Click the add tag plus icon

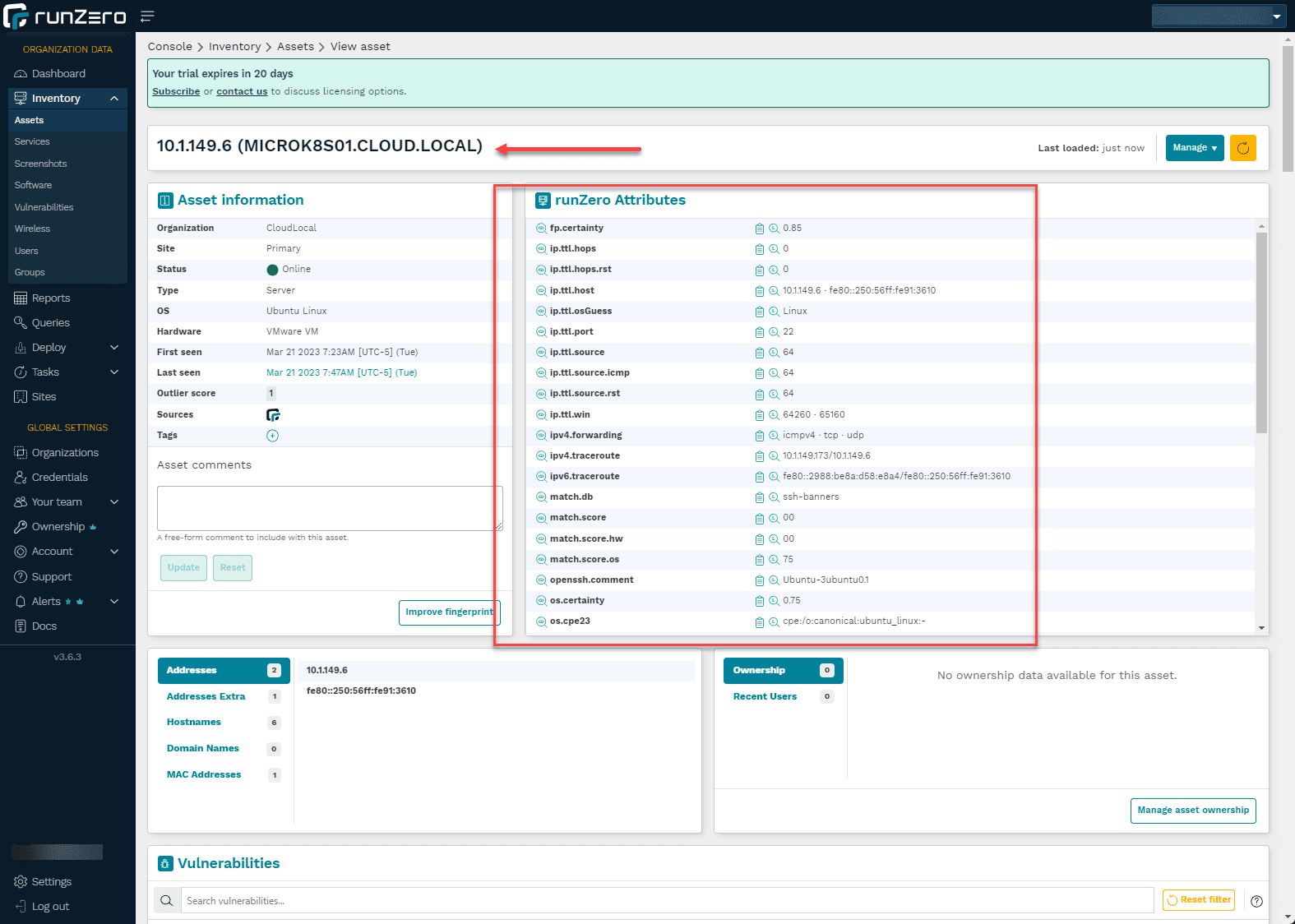click(272, 436)
